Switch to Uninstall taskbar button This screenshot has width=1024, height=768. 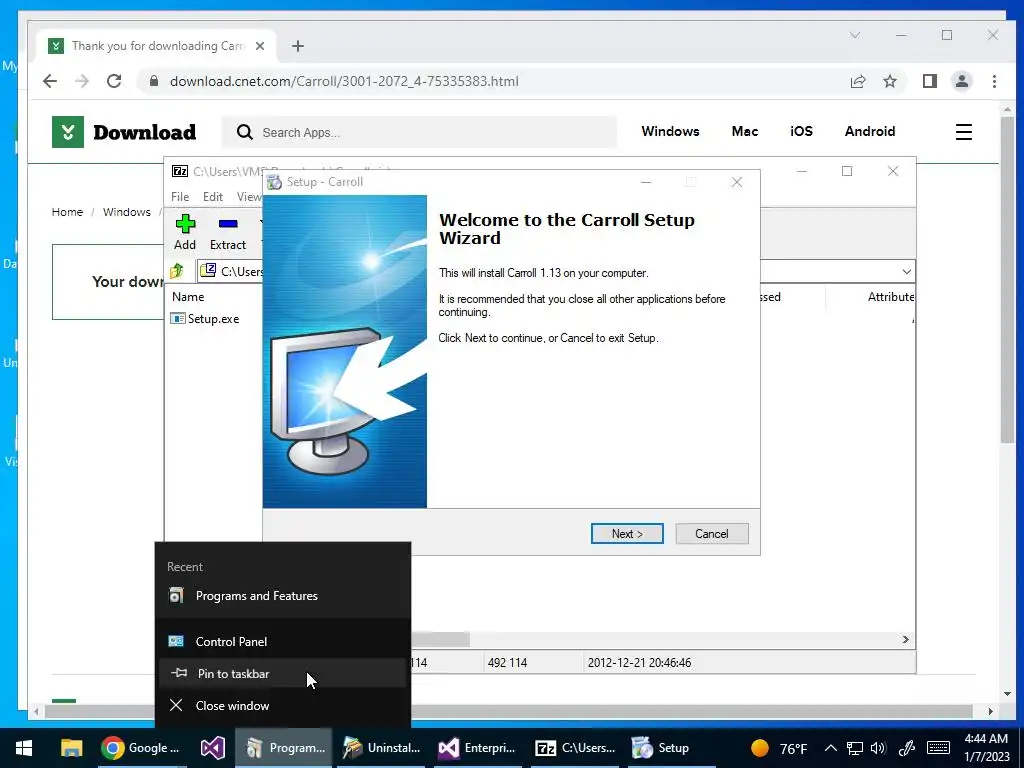pos(382,748)
